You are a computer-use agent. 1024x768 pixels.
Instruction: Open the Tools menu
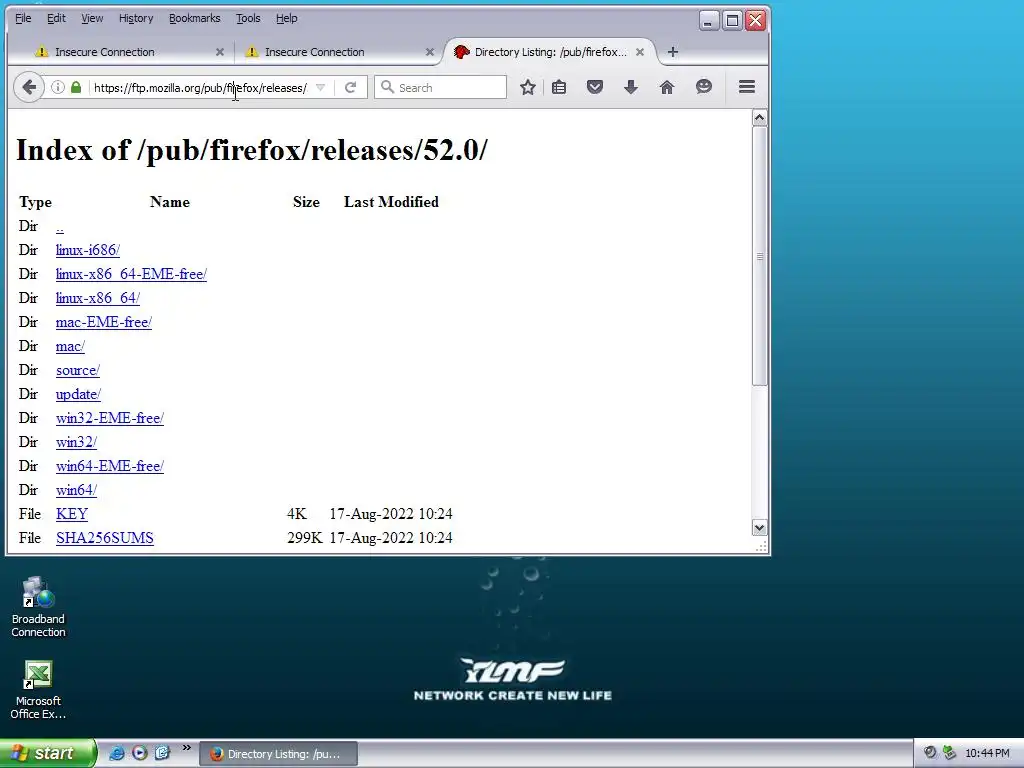click(x=248, y=18)
